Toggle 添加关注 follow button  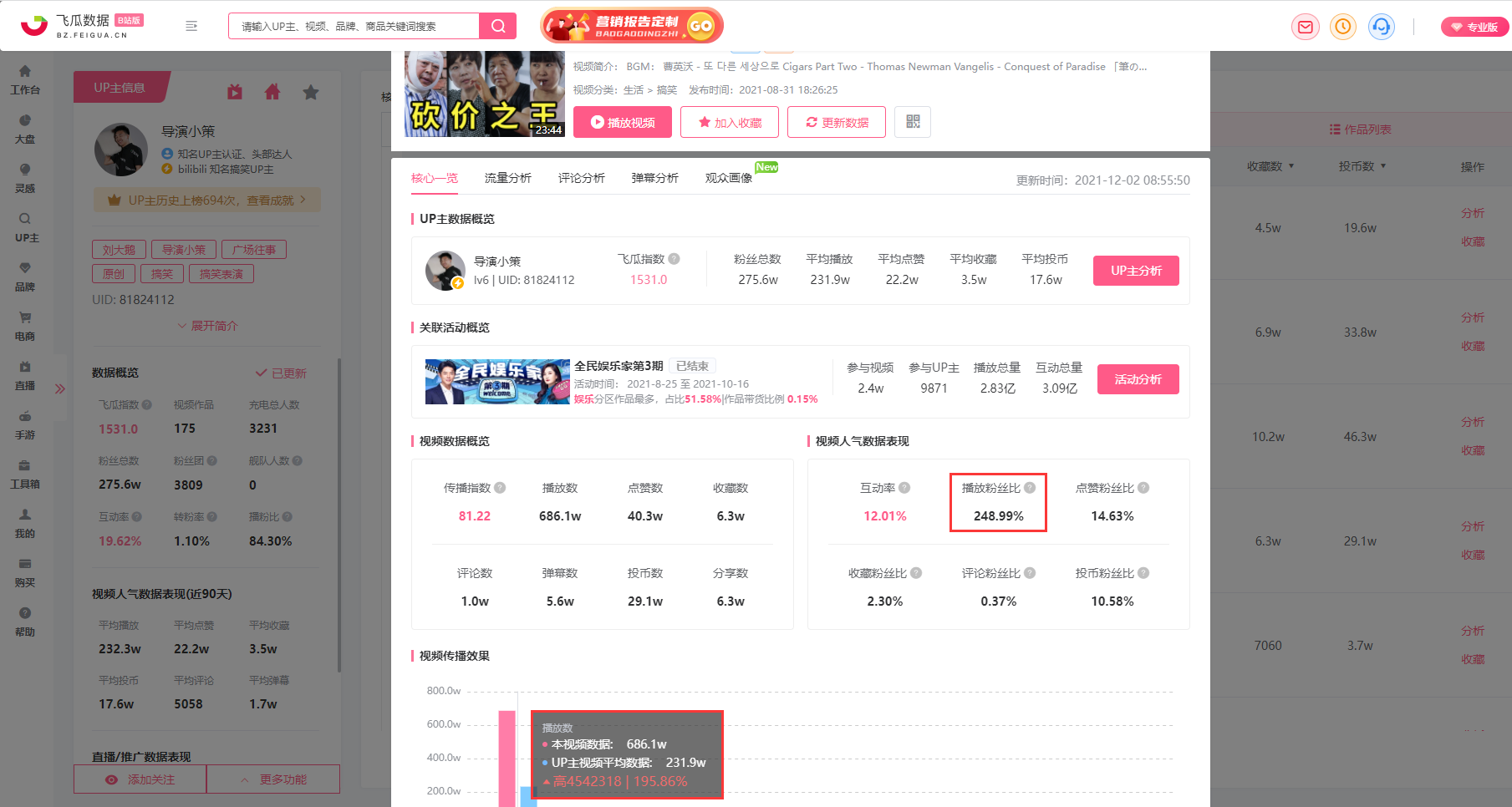click(x=140, y=779)
